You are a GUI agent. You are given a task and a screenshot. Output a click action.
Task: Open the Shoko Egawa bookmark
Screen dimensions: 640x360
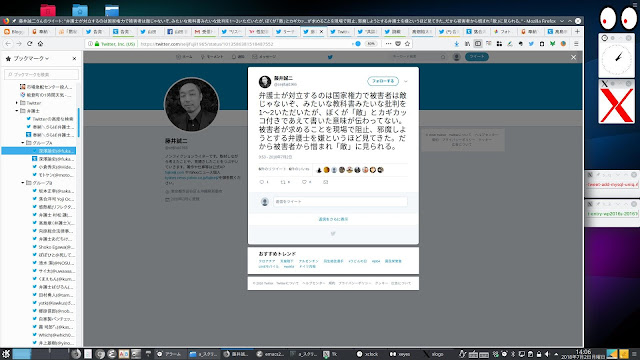pos(53,247)
